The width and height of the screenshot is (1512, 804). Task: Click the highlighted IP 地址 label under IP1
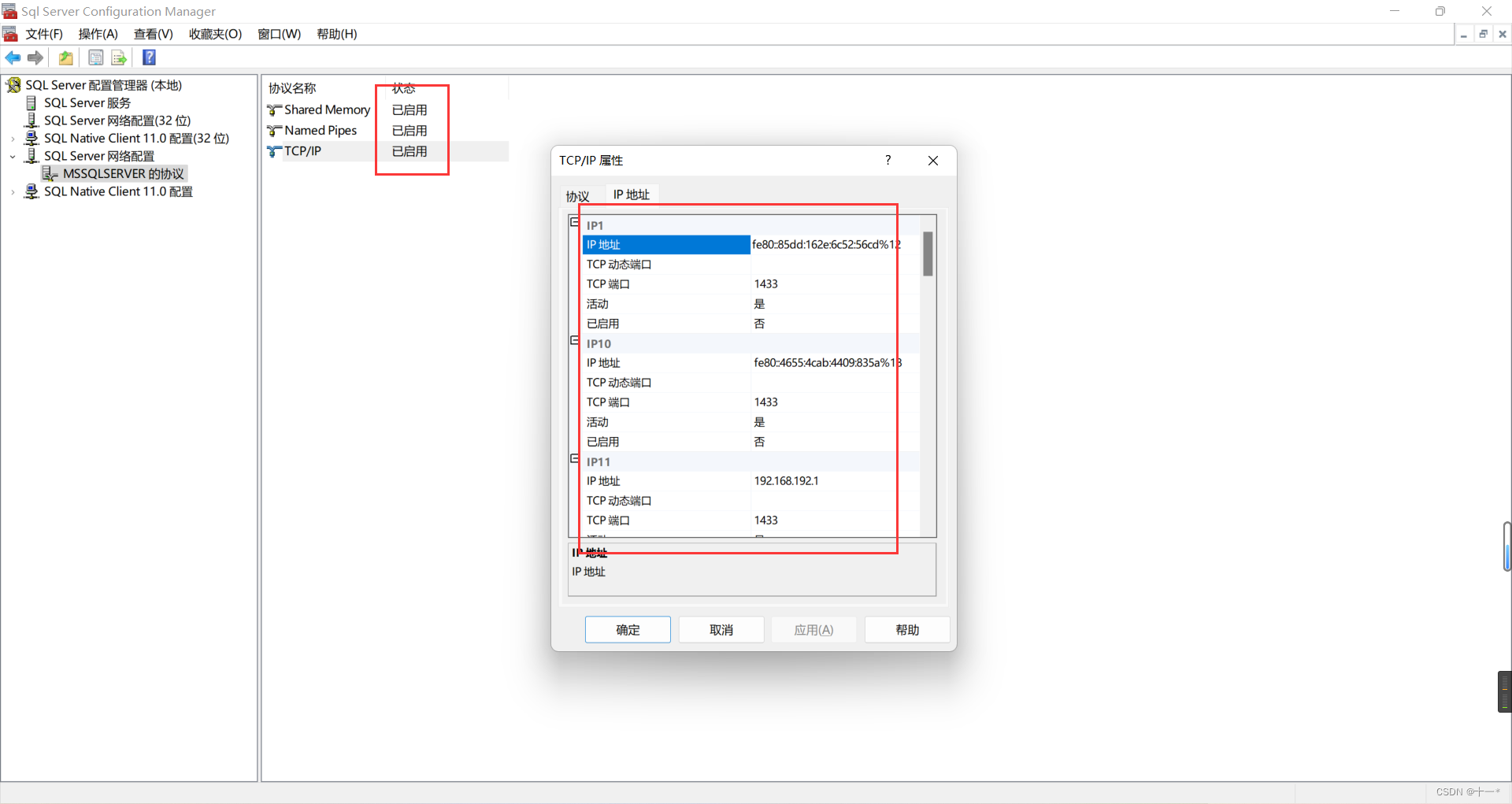(x=666, y=245)
